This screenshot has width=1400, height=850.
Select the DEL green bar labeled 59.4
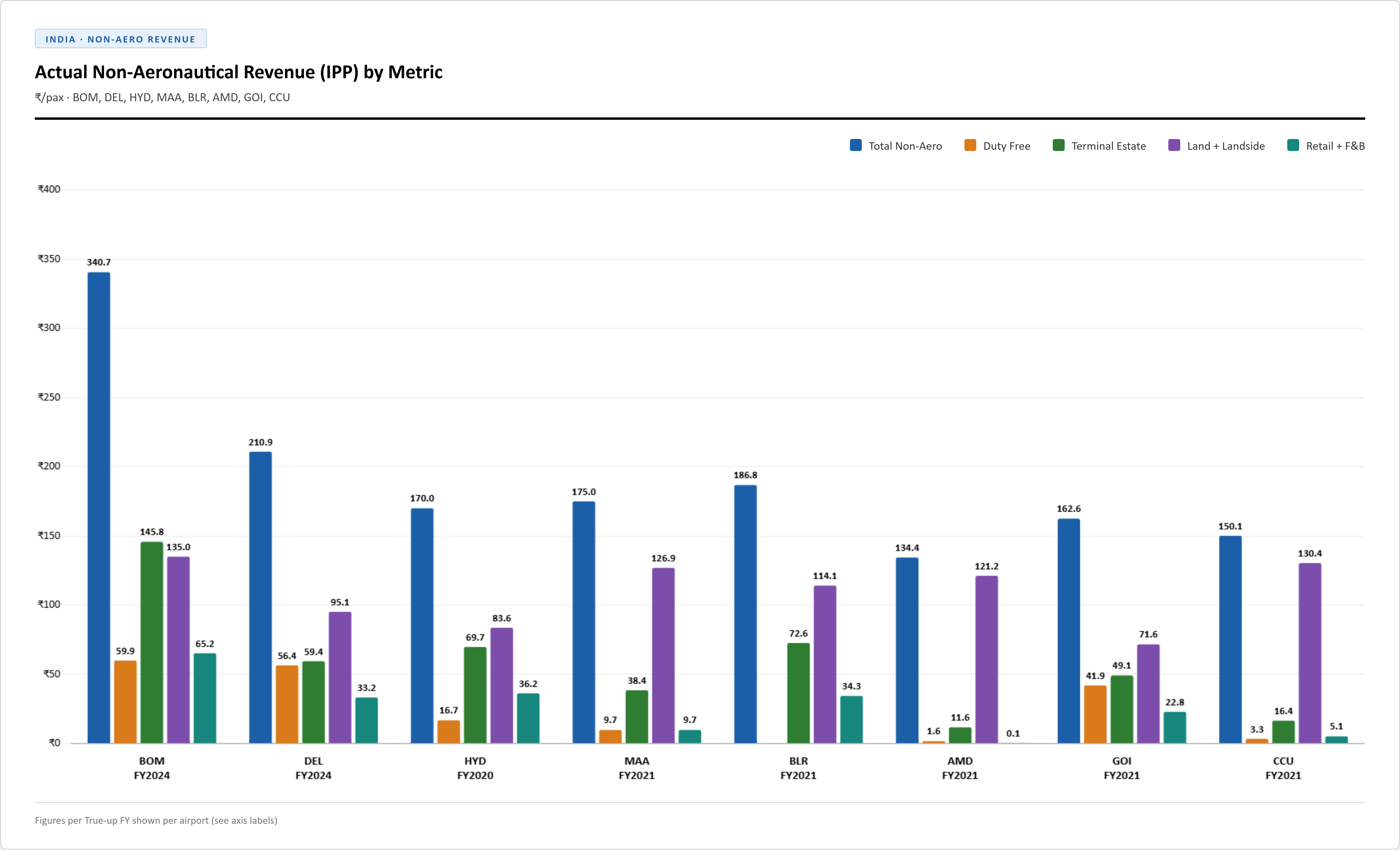[x=314, y=702]
